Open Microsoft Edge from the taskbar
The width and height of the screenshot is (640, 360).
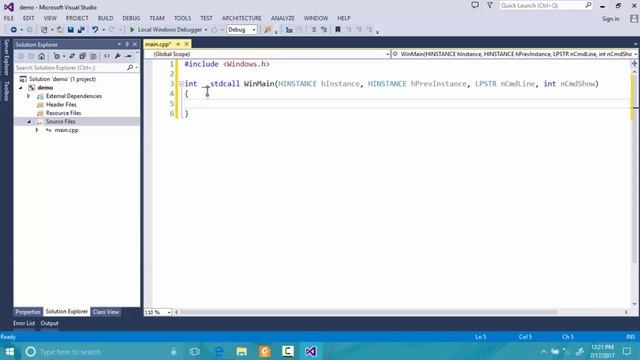click(219, 351)
